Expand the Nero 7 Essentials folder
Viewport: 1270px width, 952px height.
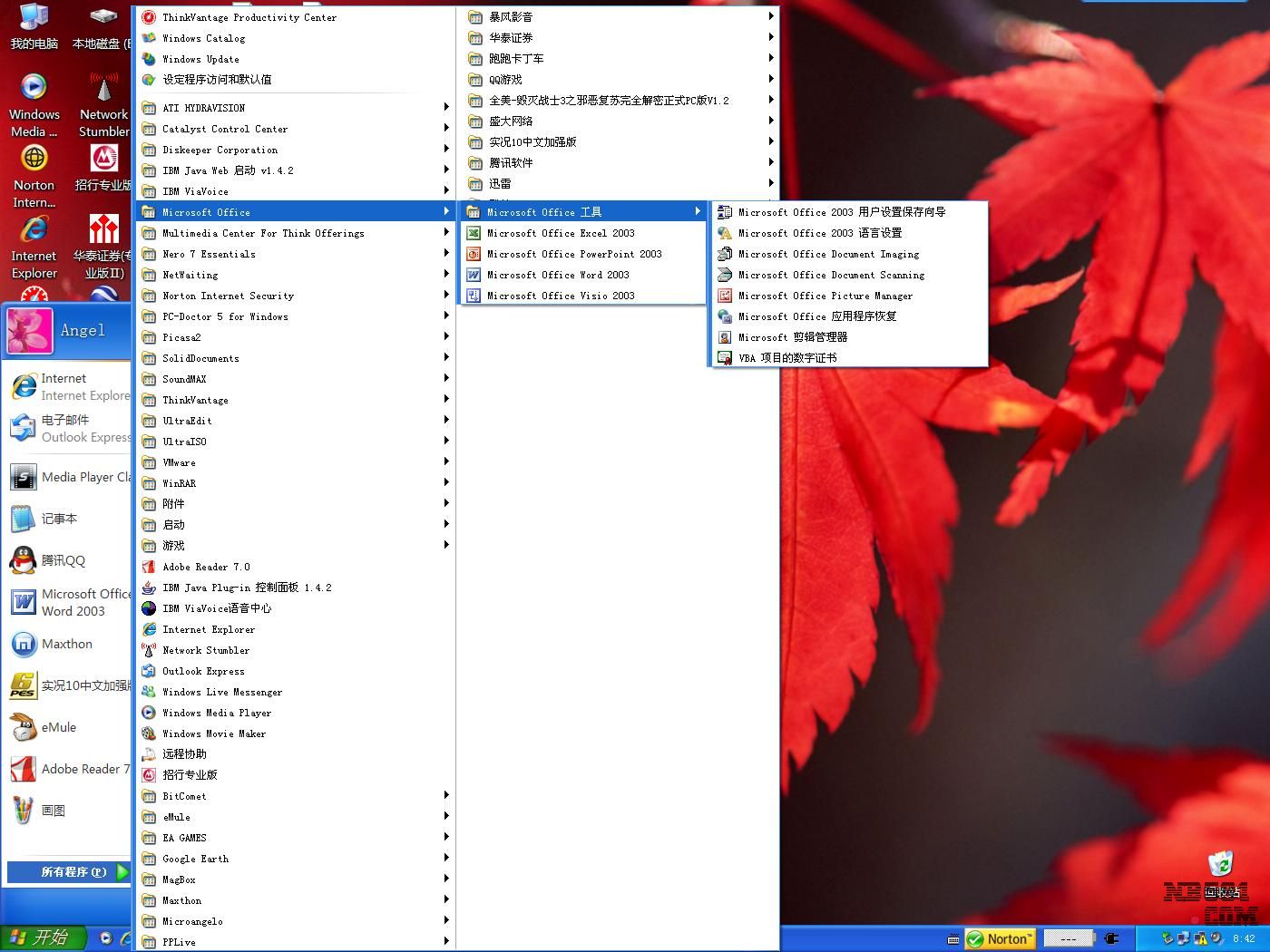click(209, 254)
